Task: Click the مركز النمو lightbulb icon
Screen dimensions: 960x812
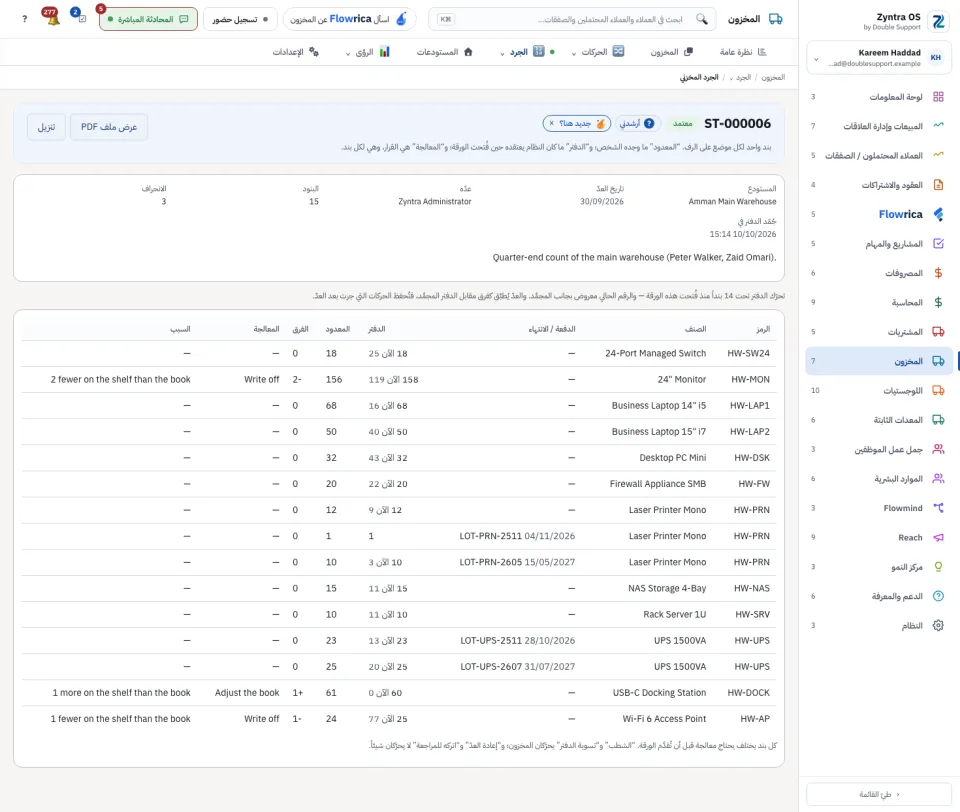Action: tap(938, 566)
